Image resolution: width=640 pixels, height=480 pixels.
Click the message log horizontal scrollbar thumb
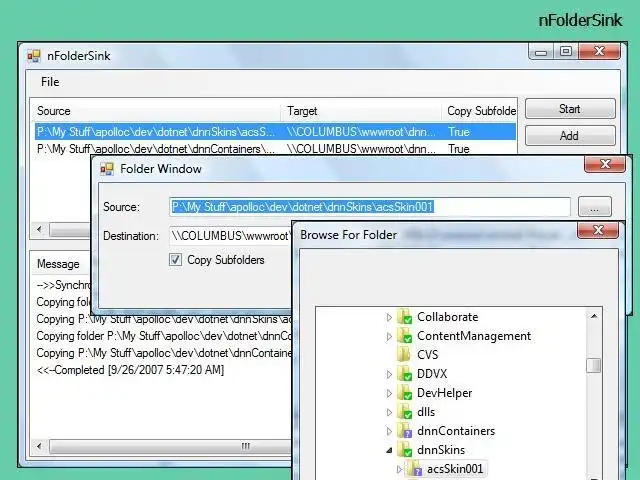pyautogui.click(x=171, y=446)
